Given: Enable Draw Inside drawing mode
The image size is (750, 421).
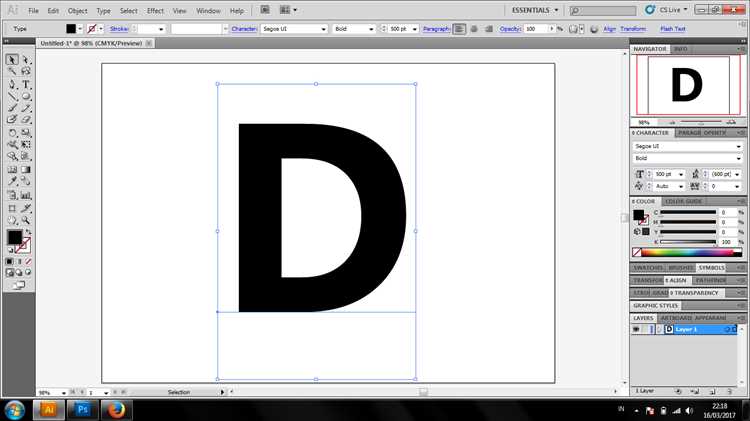Looking at the screenshot, I should [28, 272].
